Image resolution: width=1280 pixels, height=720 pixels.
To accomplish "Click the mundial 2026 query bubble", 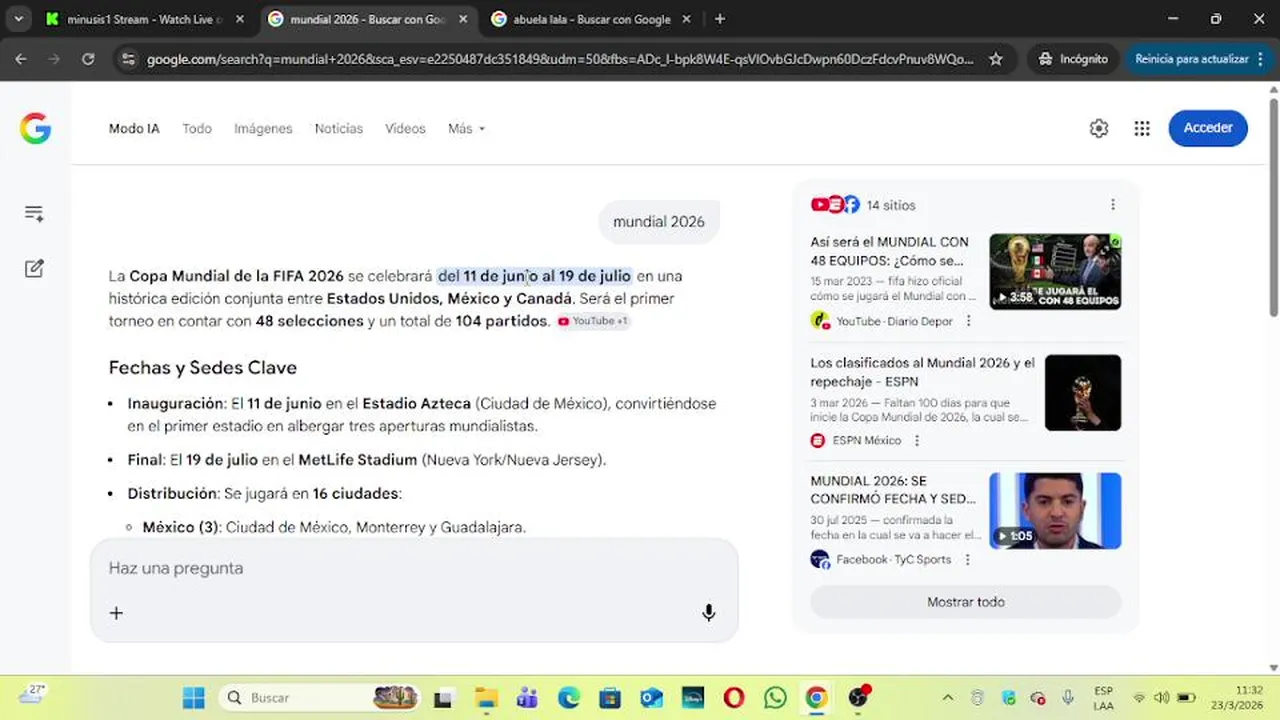I will pos(659,222).
